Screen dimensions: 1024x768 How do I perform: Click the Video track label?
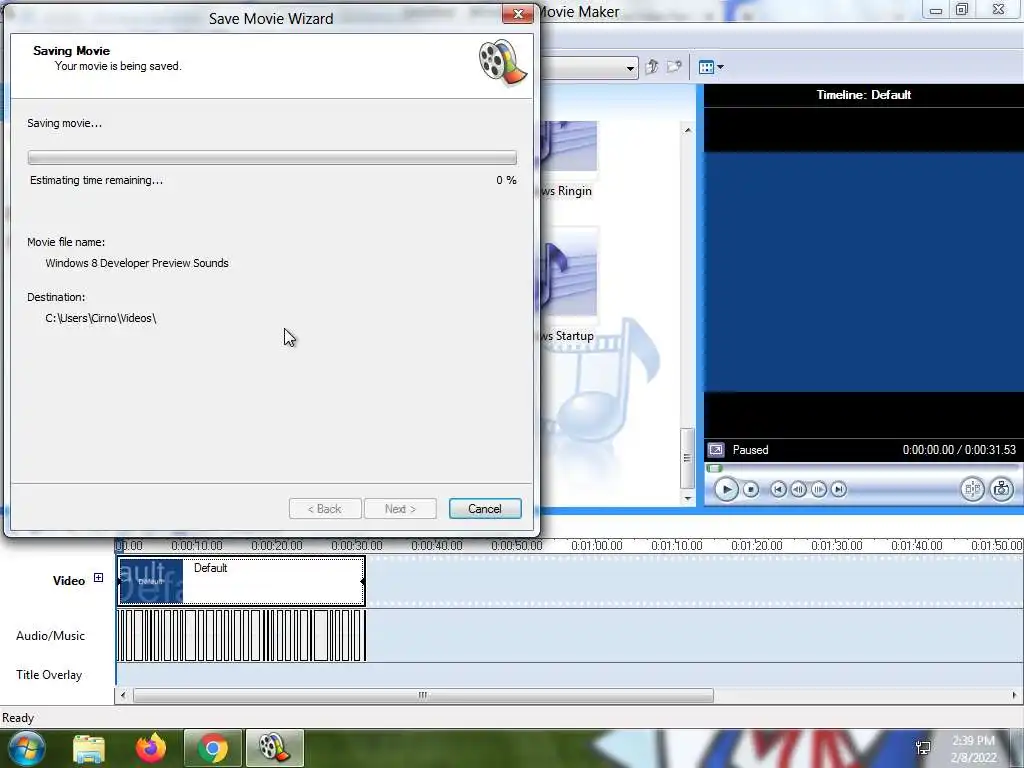(x=69, y=581)
